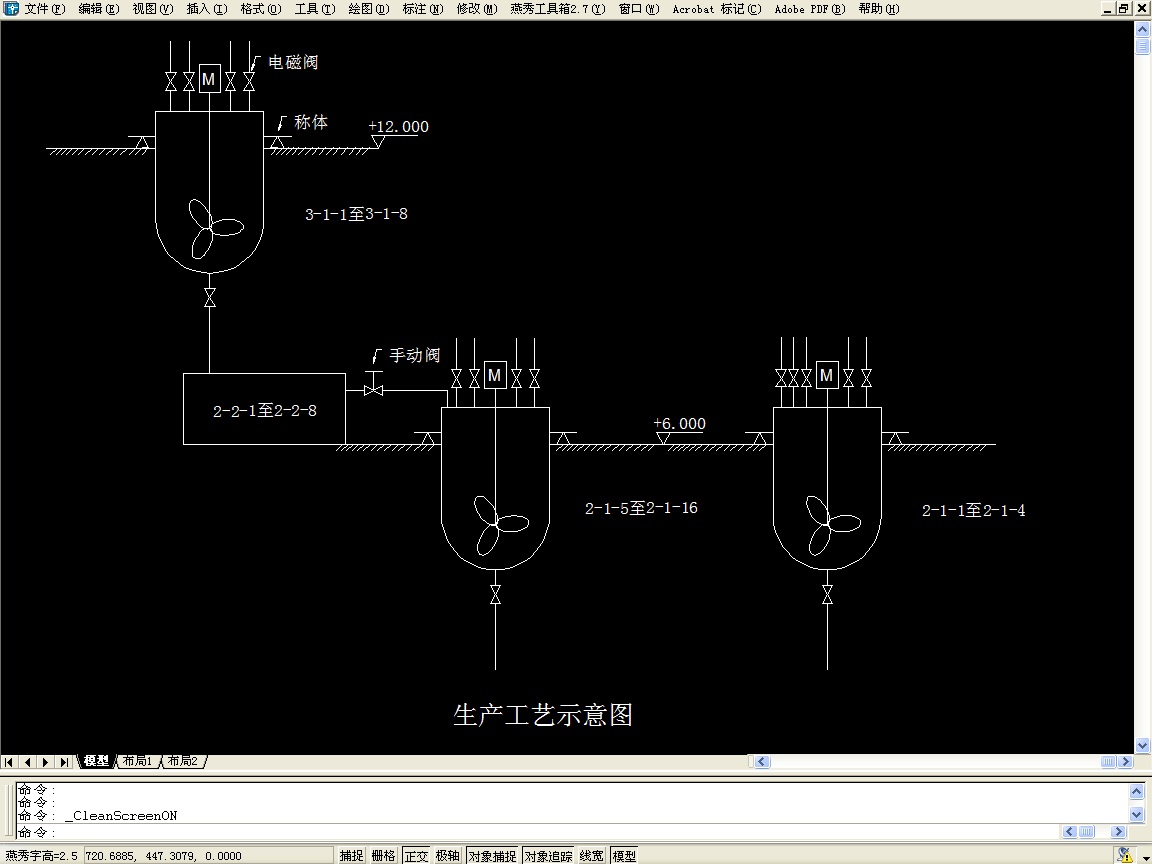
Task: Expand the 燕秀工具箱2.7 menu
Action: pyautogui.click(x=557, y=9)
